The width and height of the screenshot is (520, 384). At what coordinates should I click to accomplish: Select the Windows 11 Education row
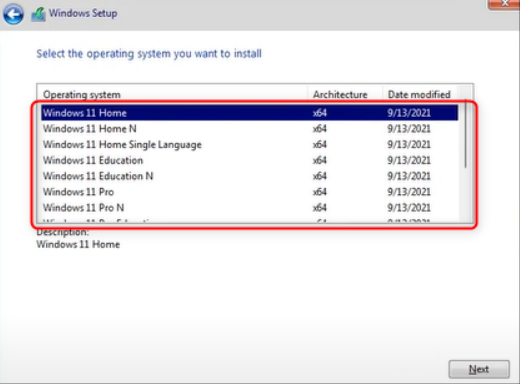point(249,160)
